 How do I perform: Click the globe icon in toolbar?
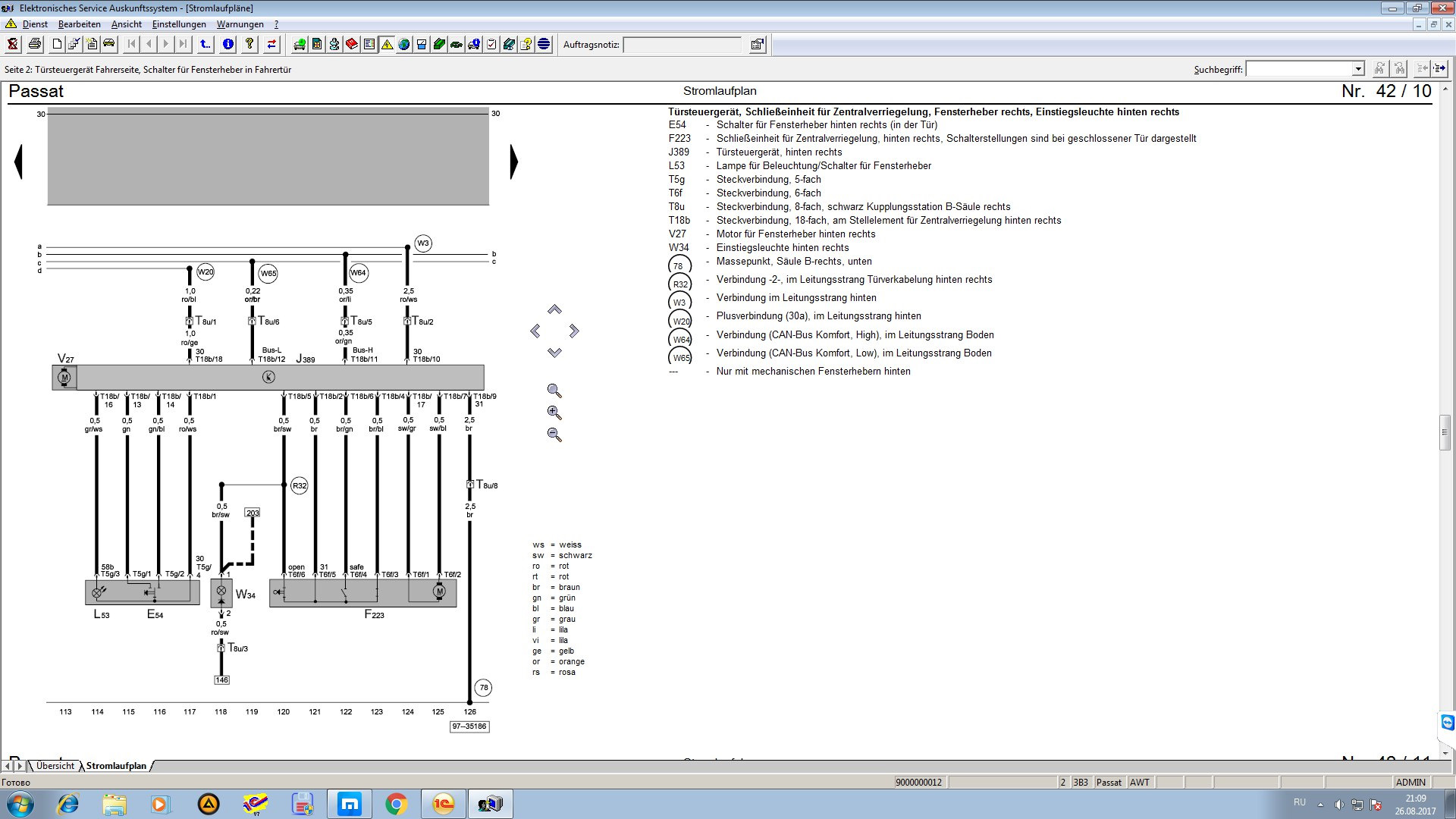pyautogui.click(x=404, y=44)
